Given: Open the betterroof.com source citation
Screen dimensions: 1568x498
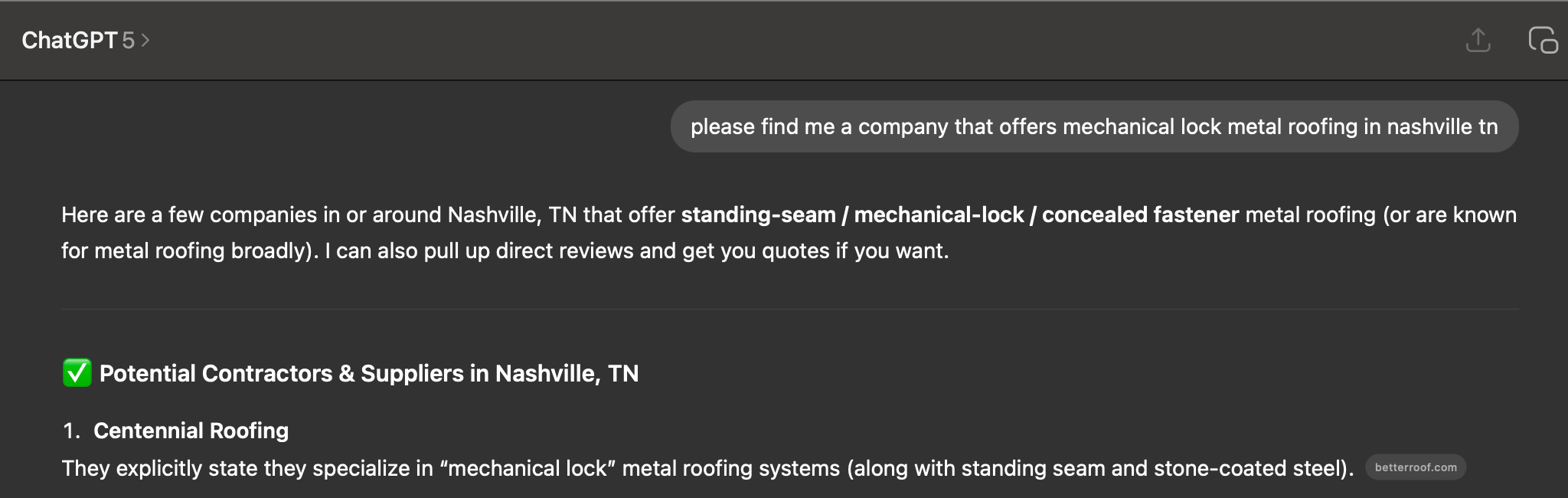Looking at the screenshot, I should tap(1415, 467).
